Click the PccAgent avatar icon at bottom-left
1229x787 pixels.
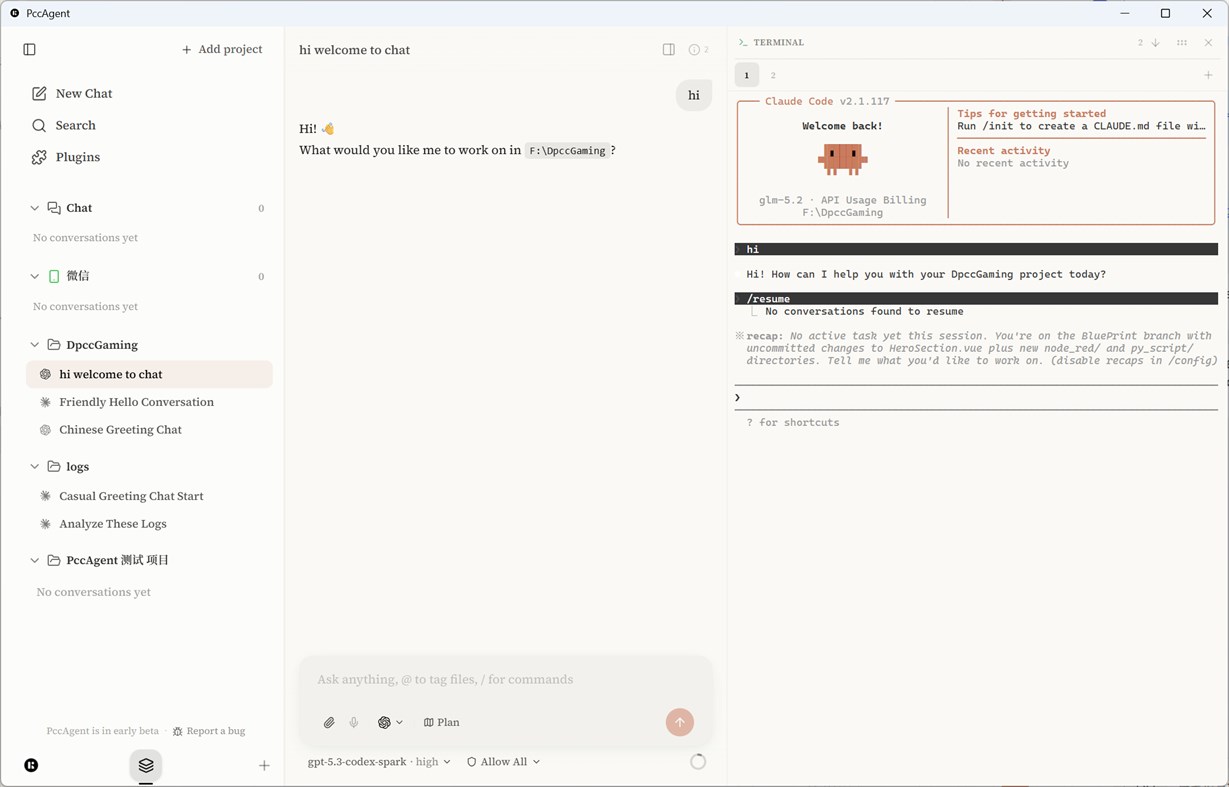[31, 765]
